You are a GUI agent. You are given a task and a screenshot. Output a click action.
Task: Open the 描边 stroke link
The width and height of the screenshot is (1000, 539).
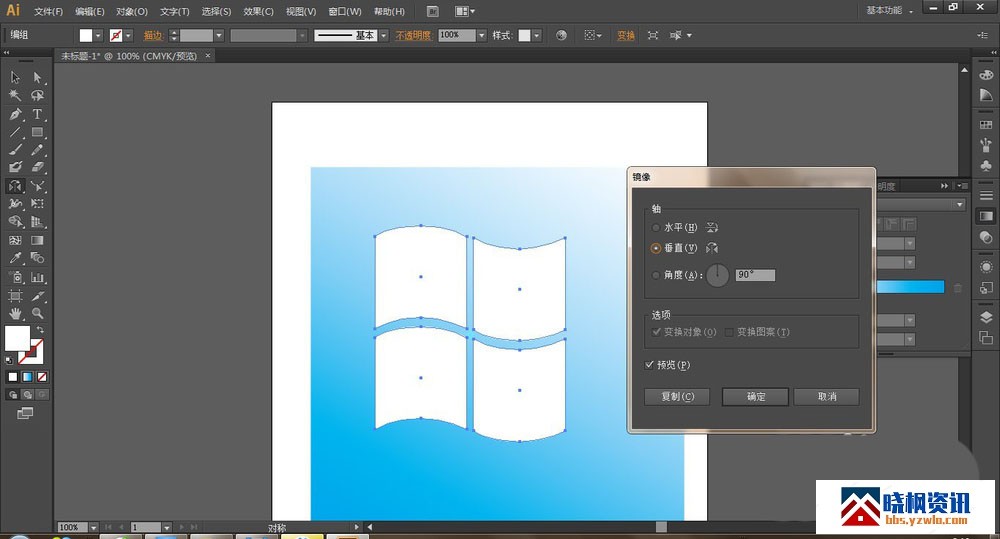153,36
